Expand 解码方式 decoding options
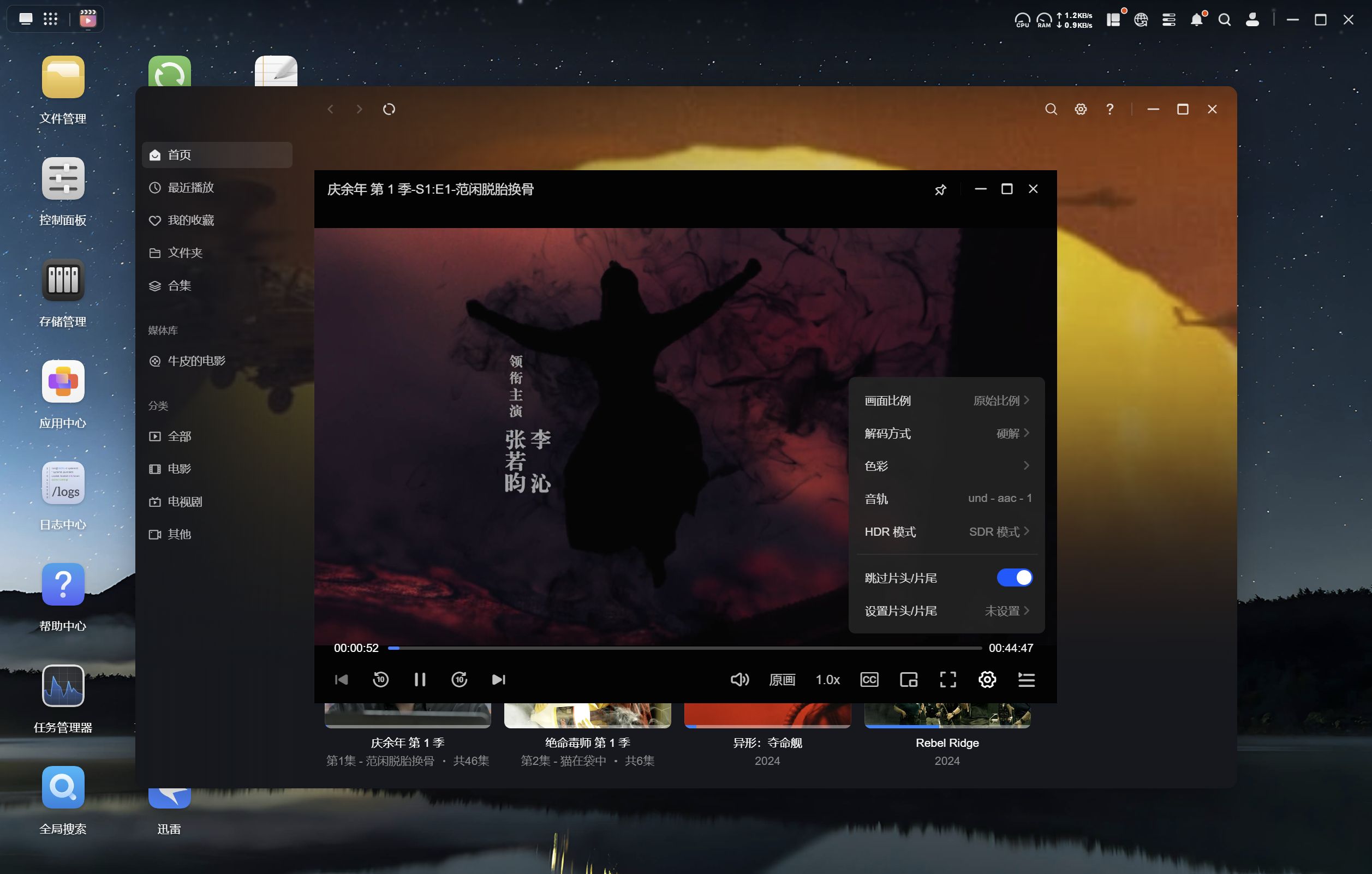This screenshot has width=1372, height=874. tap(946, 434)
